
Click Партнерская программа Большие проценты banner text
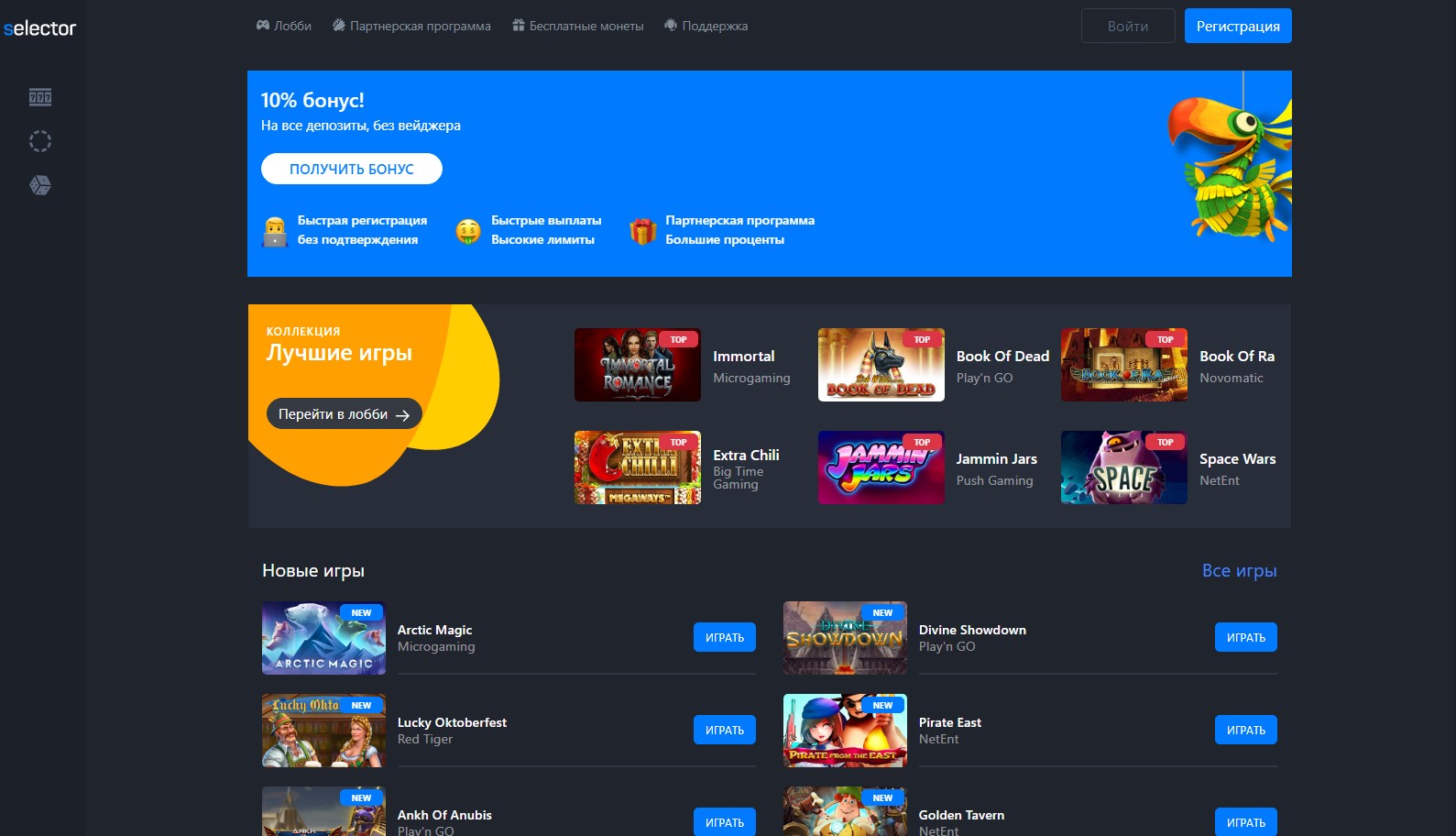coord(740,230)
